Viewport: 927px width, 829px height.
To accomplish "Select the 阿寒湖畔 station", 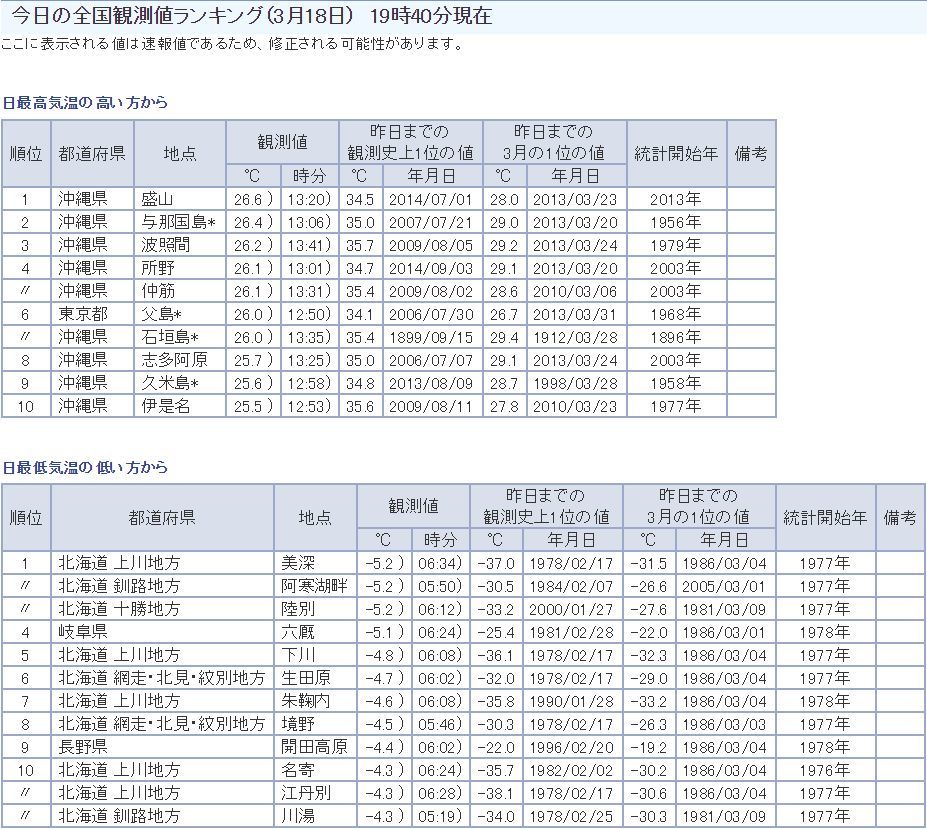I will tap(314, 586).
